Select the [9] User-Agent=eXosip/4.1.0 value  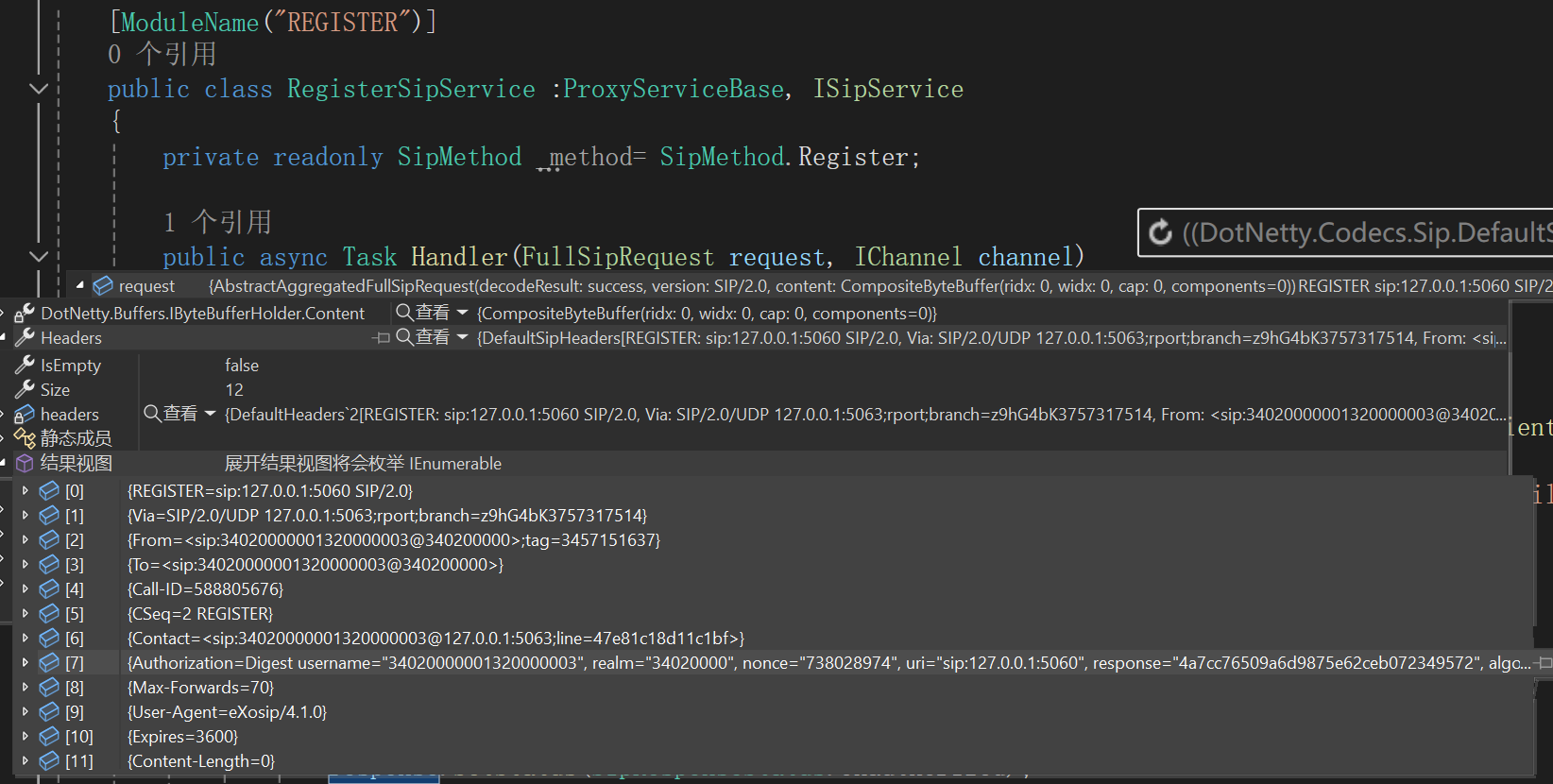click(227, 712)
